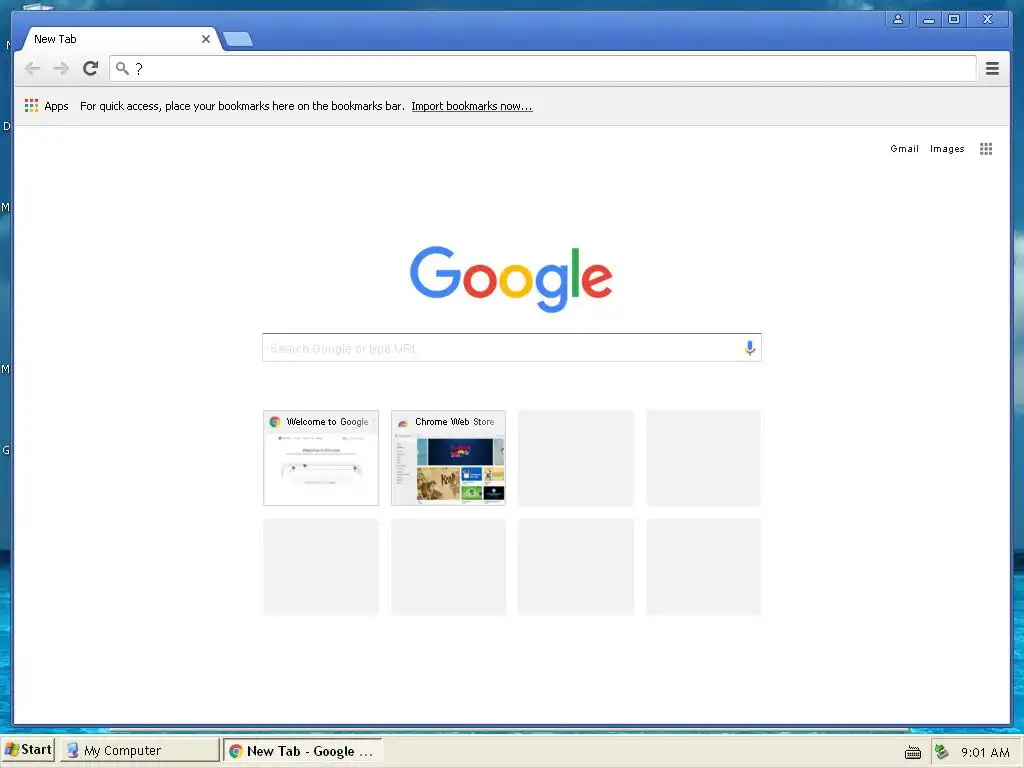Open Import bookmarks now link
1024x768 pixels.
472,106
